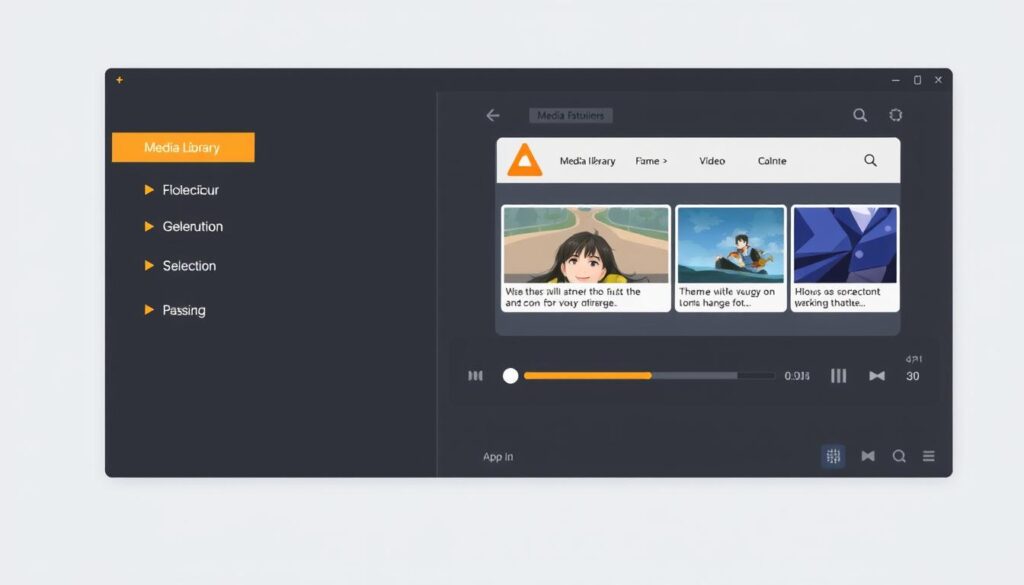The width and height of the screenshot is (1024, 585).
Task: Open settings gear icon at top right
Action: point(895,115)
